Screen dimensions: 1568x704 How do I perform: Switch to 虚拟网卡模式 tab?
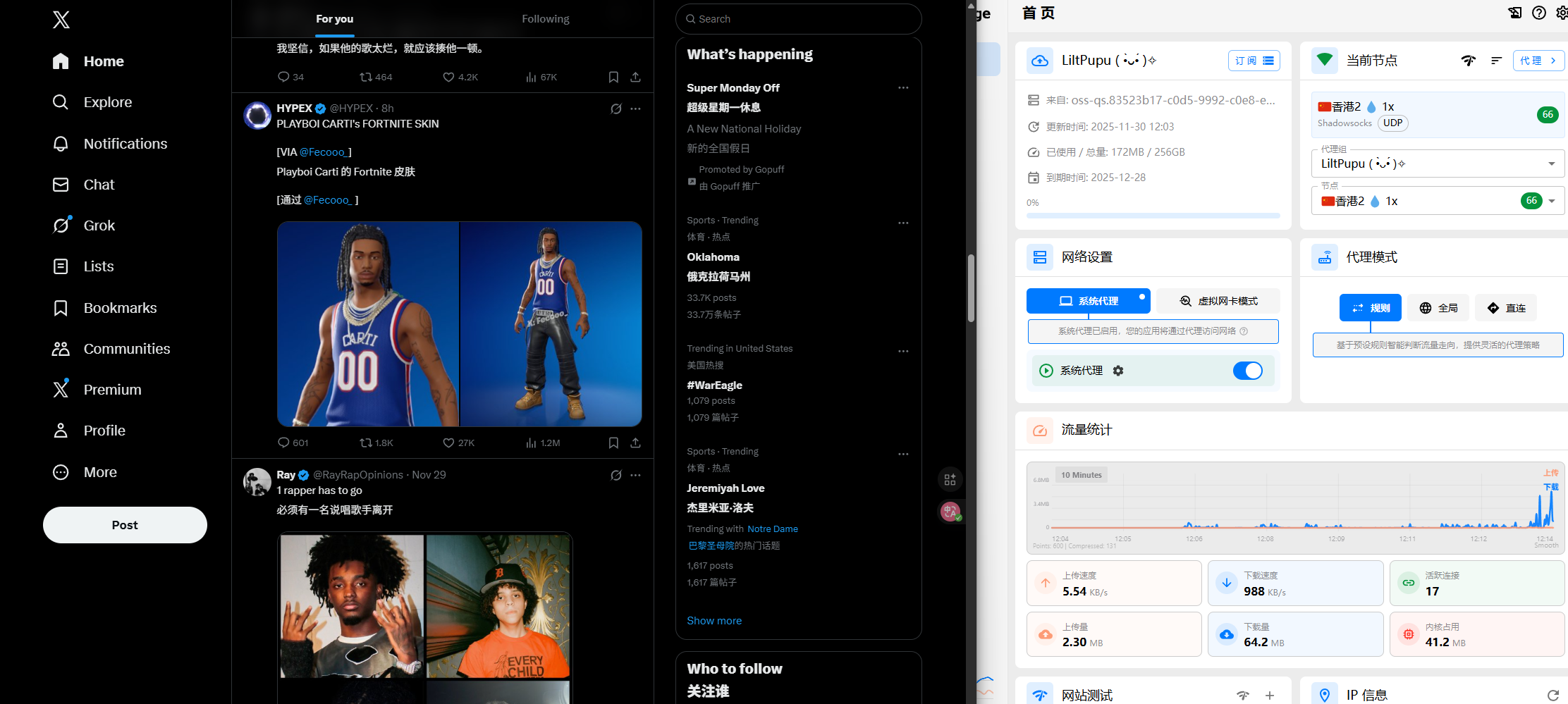click(x=1218, y=301)
